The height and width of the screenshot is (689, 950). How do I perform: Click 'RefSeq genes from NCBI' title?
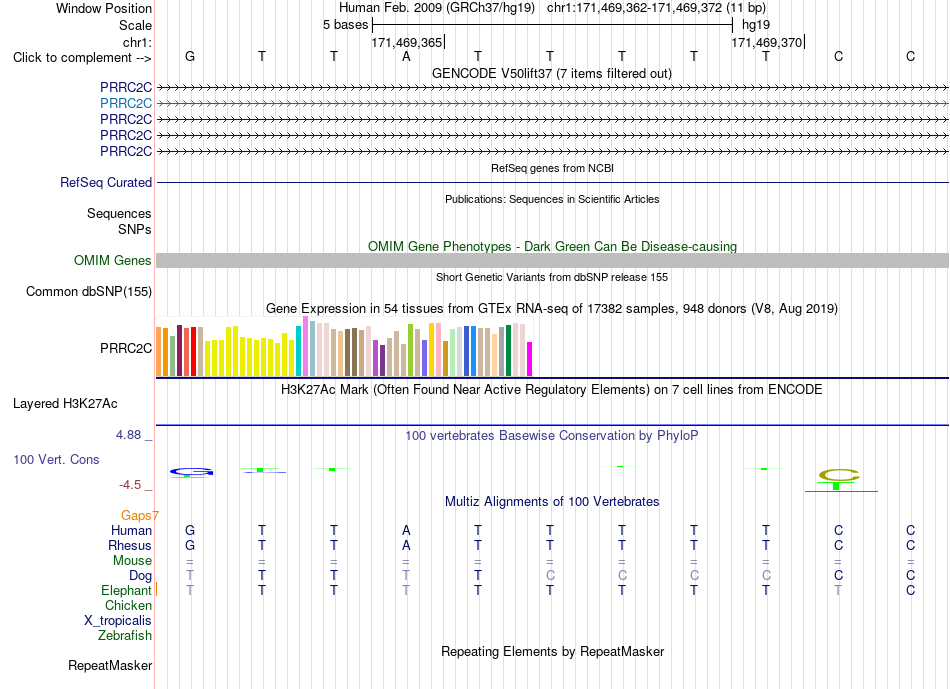point(552,168)
